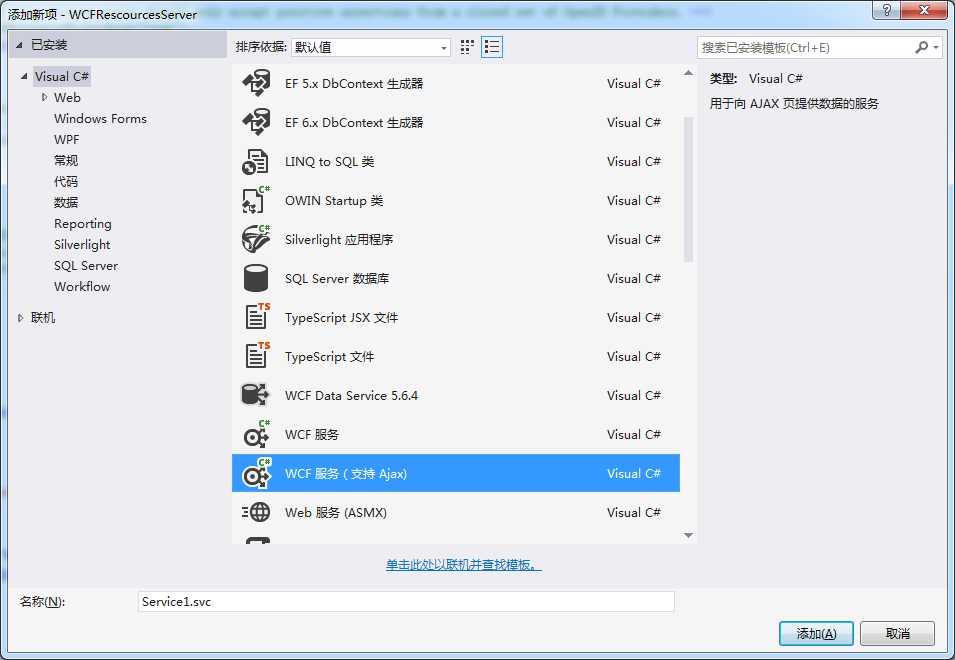Click the EF 5.x DbContext generator icon
This screenshot has width=955, height=660.
256,83
